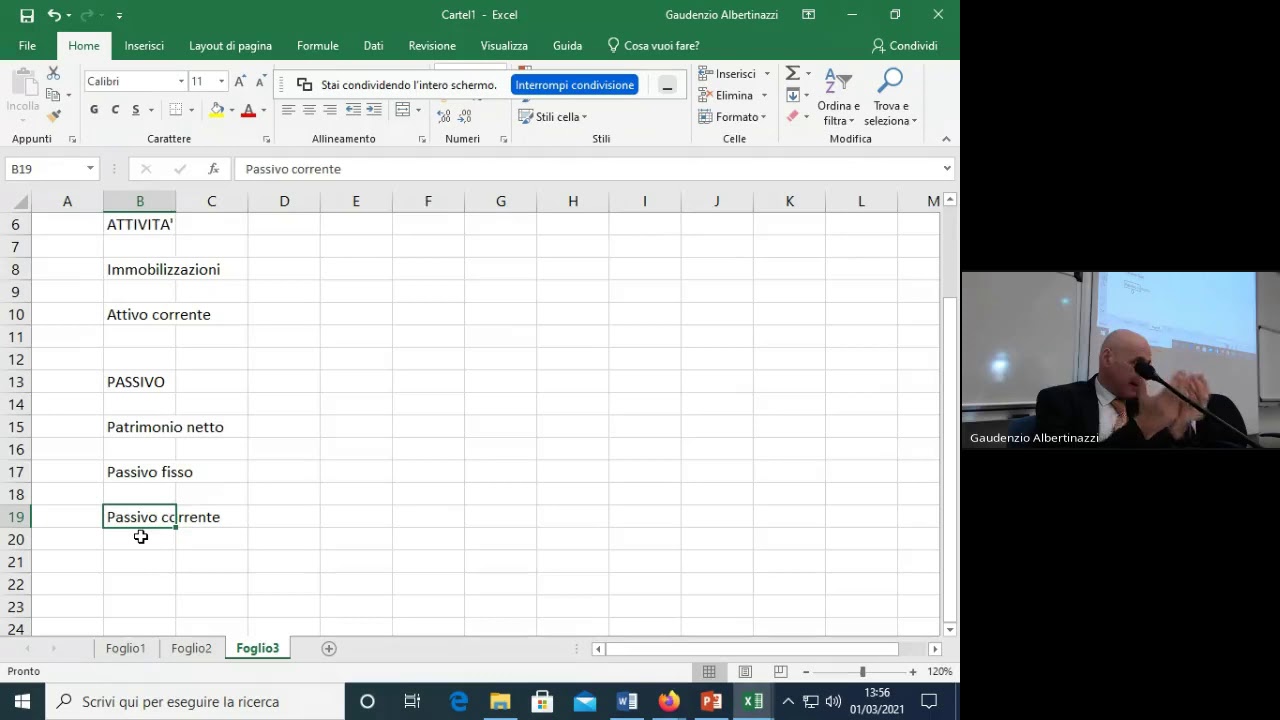1280x720 pixels.
Task: Undo the last action in Quick Access
Action: coord(54,15)
